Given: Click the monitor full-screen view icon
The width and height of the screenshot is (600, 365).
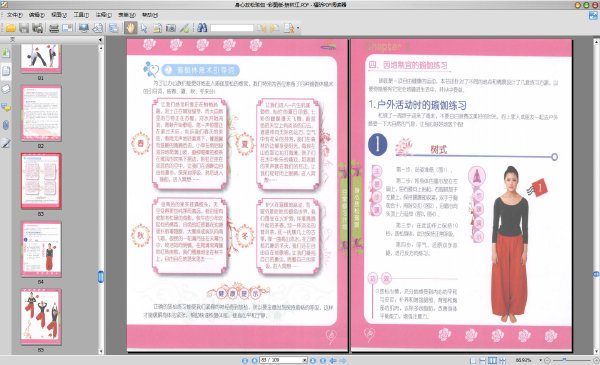Looking at the screenshot, I should (83, 28).
